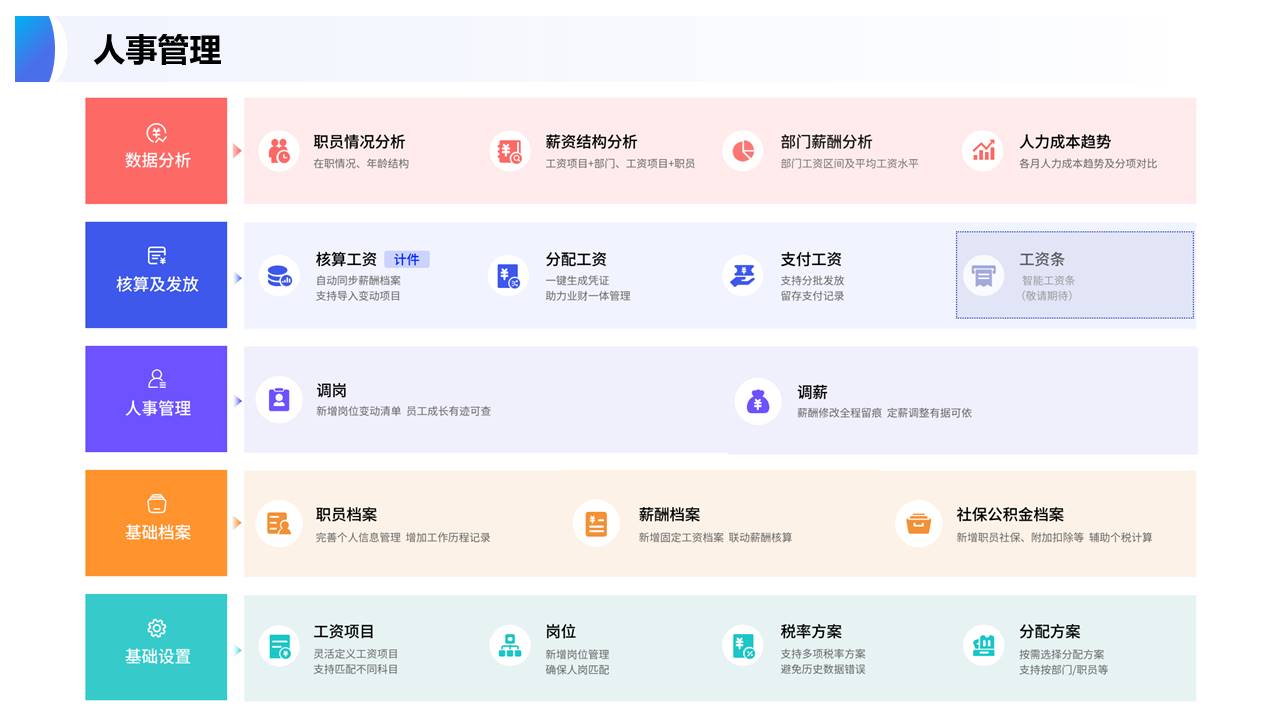This screenshot has height=720, width=1280.
Task: Open the 分配工资 icon
Action: (x=509, y=275)
